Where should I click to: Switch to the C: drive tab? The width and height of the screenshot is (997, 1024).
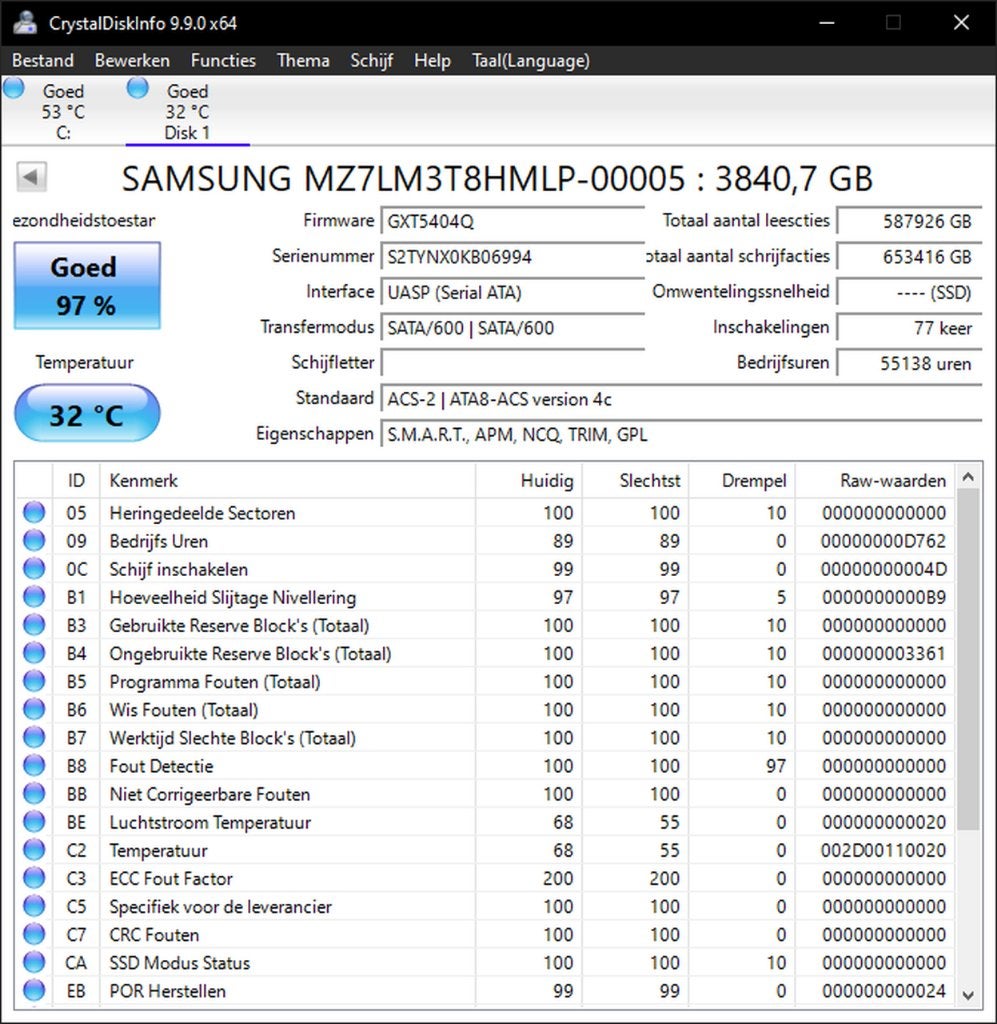tap(63, 110)
